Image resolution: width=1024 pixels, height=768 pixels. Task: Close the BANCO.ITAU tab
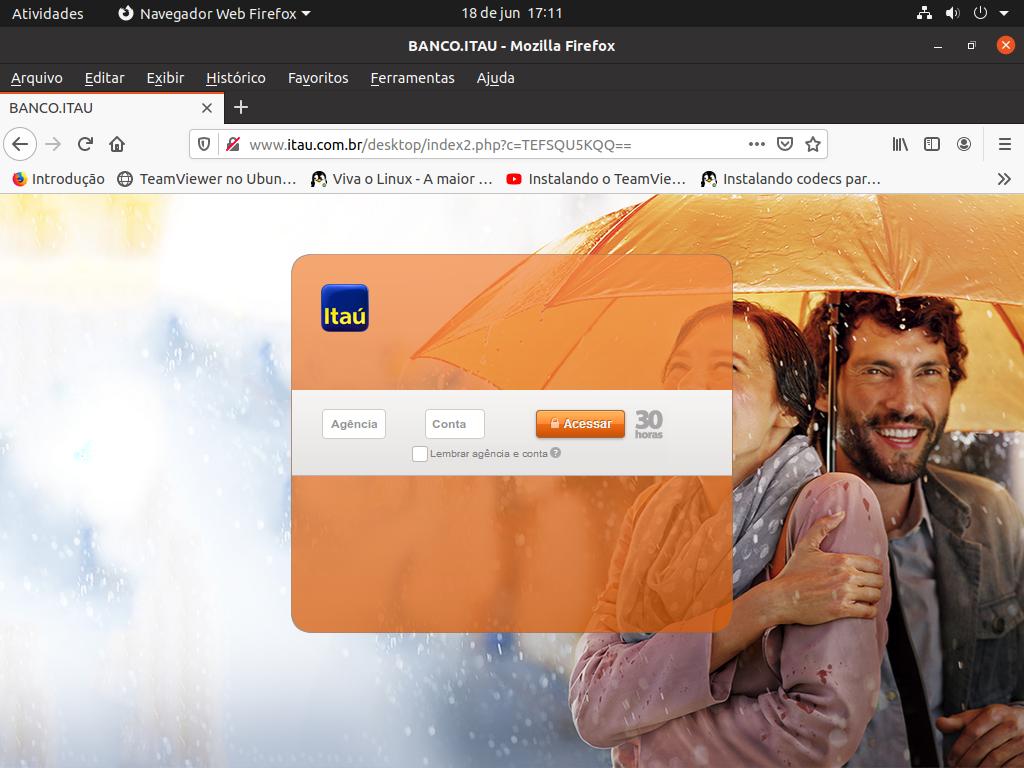[207, 108]
